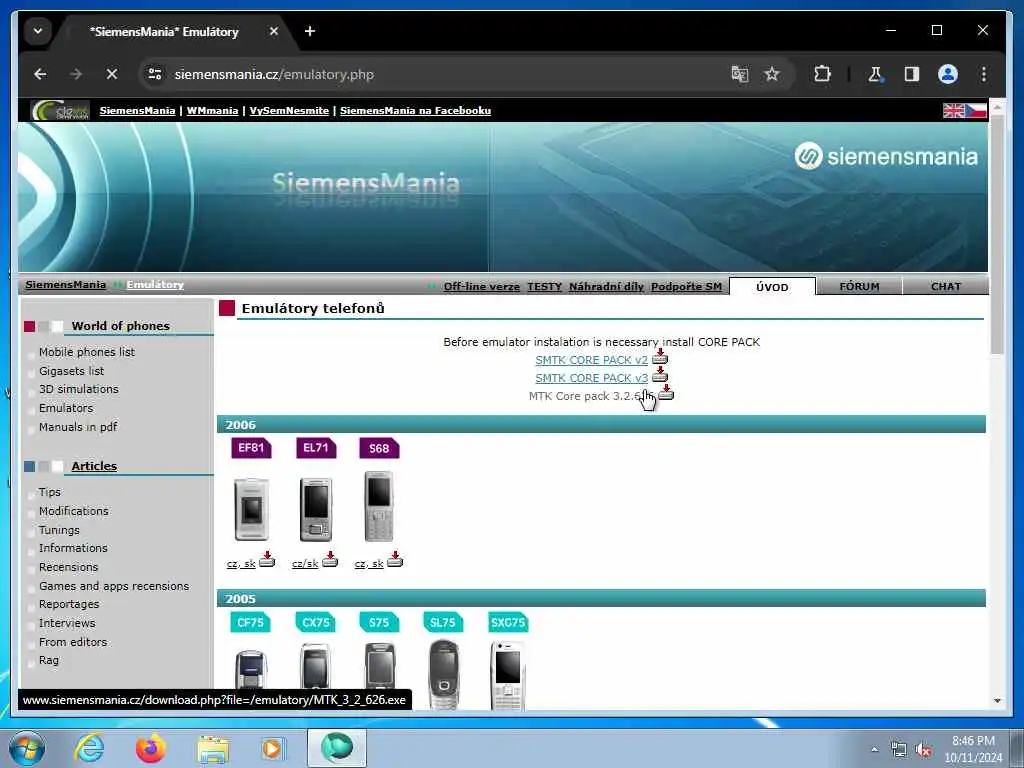
Task: Toggle the side panel icon
Action: click(912, 74)
